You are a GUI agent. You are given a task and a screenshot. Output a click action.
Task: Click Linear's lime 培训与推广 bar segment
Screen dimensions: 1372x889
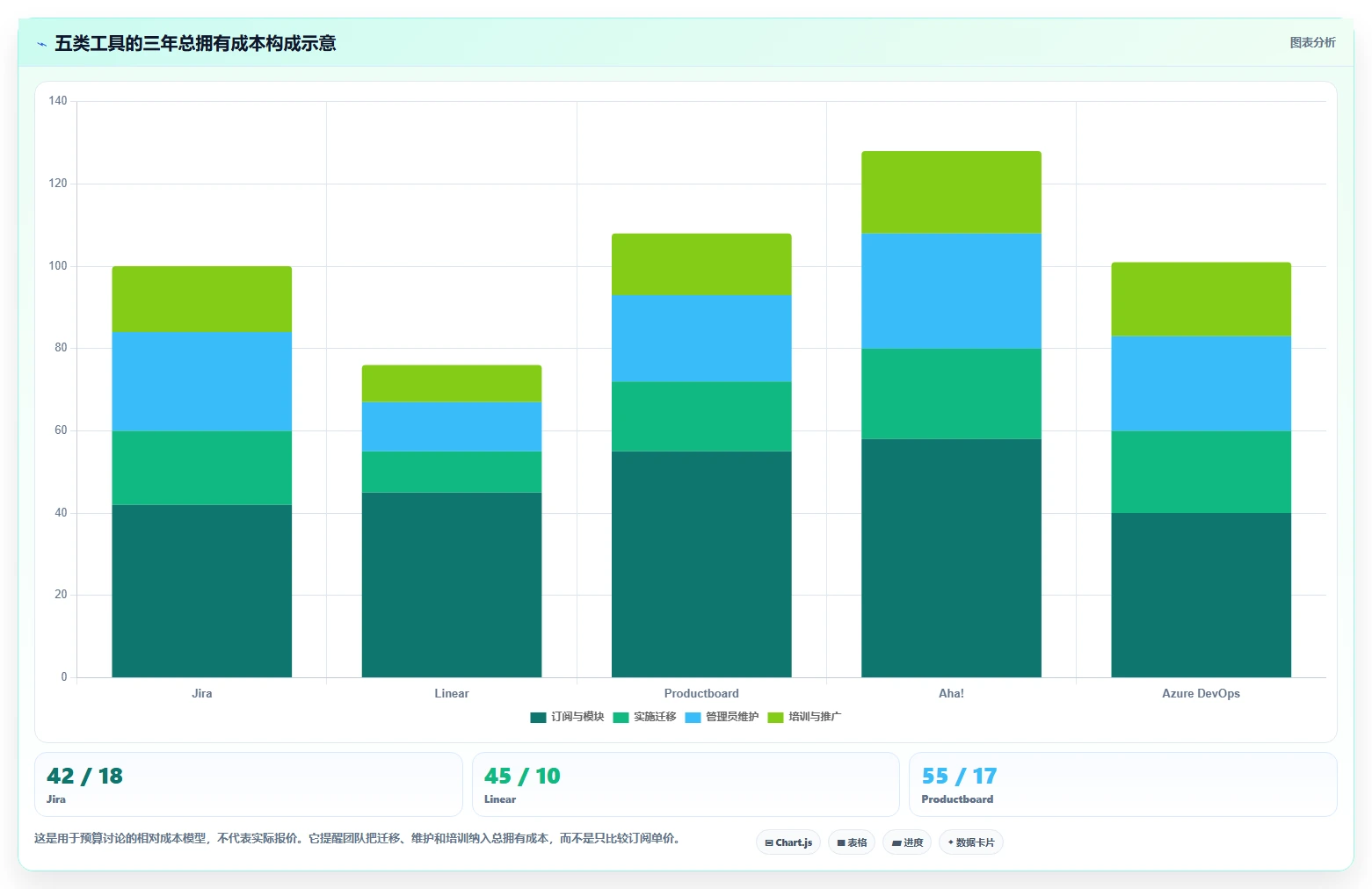click(x=452, y=384)
